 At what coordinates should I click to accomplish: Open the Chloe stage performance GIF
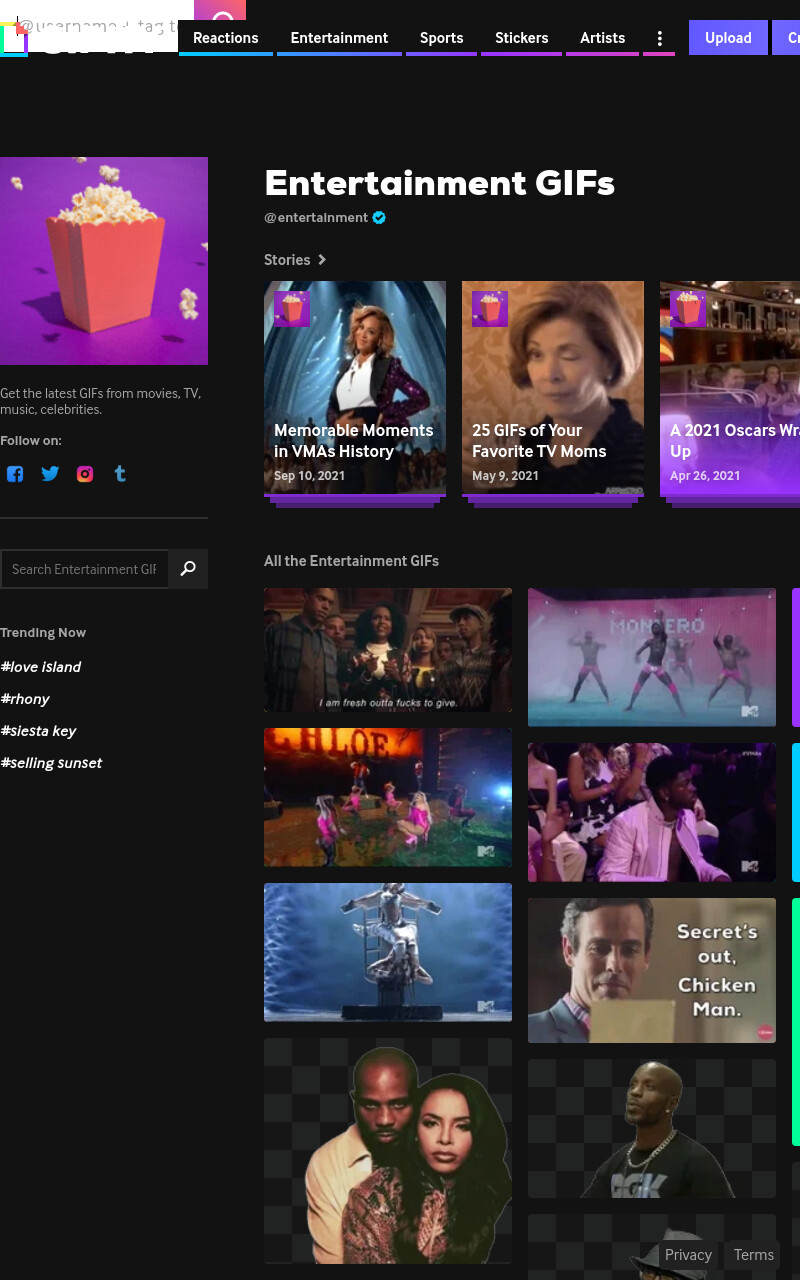(388, 797)
